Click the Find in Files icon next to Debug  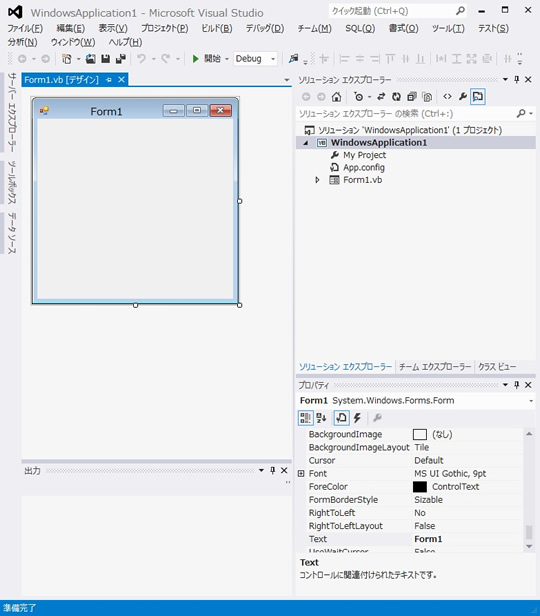click(293, 59)
